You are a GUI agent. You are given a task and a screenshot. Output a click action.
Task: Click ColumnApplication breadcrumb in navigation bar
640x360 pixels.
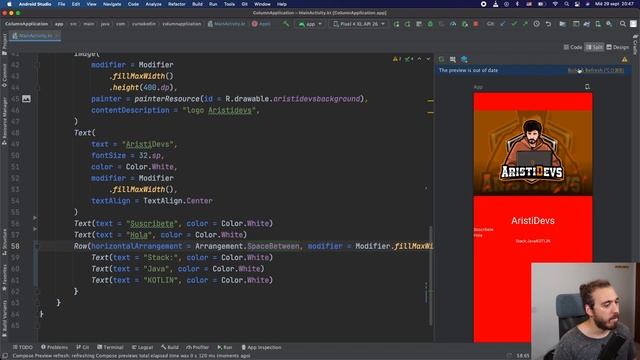[x=27, y=24]
